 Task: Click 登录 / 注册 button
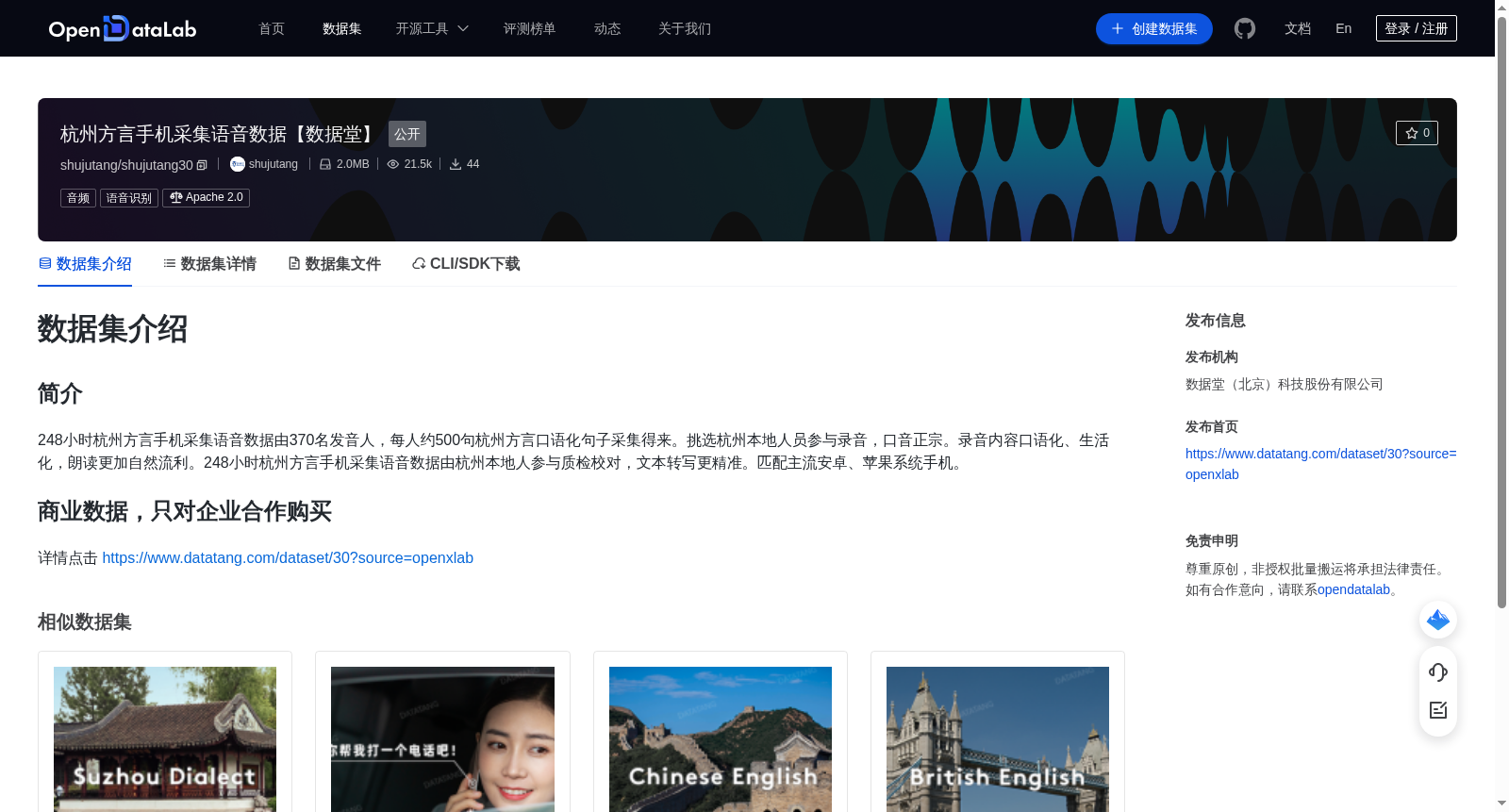pyautogui.click(x=1417, y=29)
